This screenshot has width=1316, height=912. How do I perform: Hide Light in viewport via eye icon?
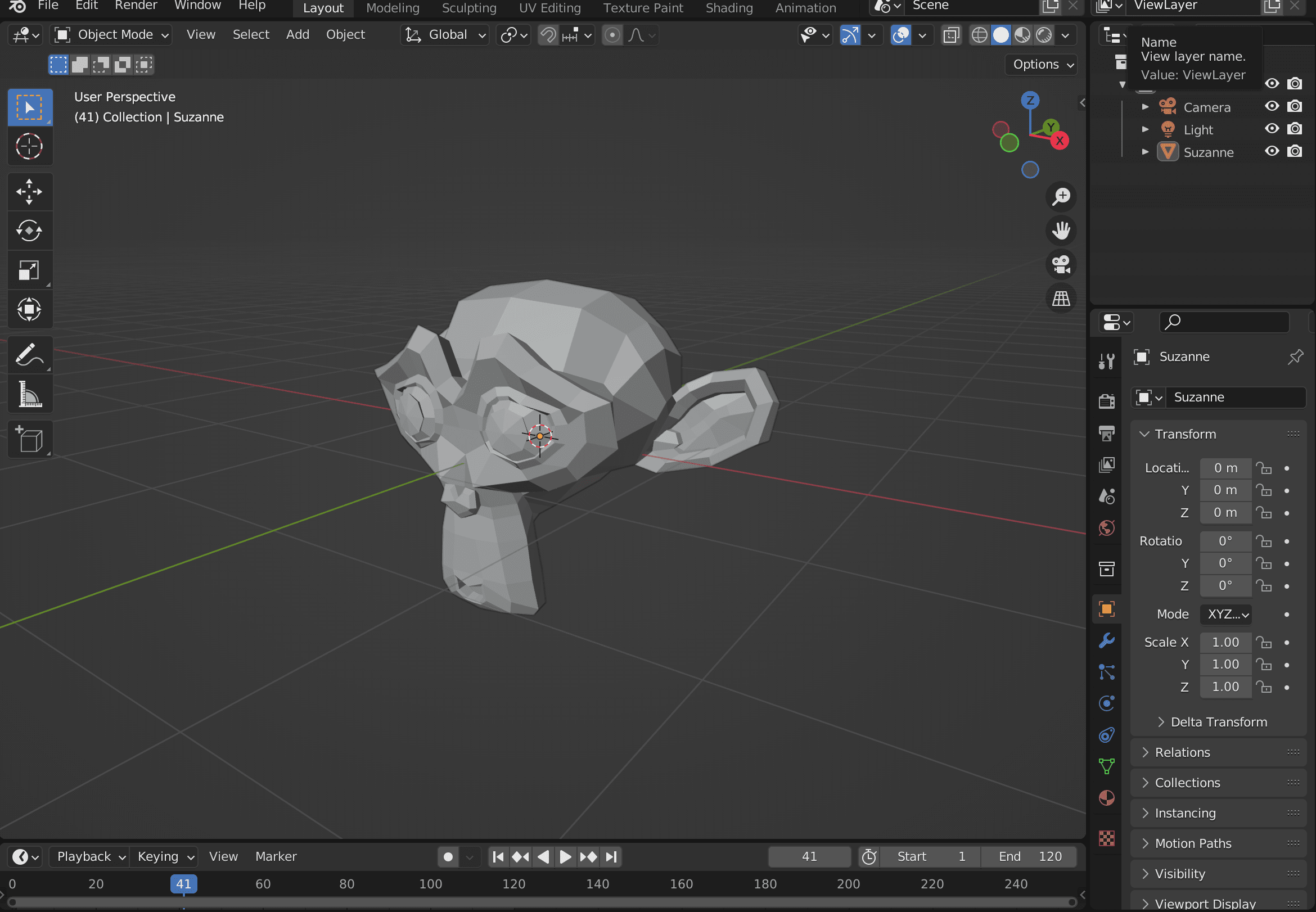1272,129
